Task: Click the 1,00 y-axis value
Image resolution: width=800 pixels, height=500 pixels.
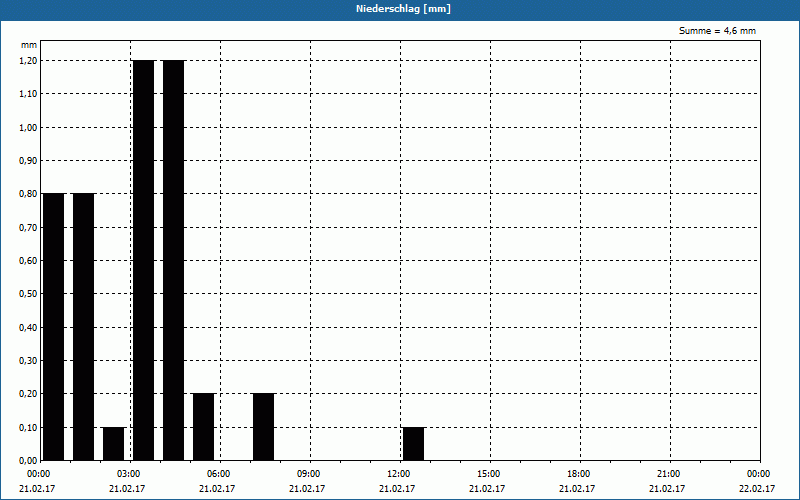Action: (28, 128)
